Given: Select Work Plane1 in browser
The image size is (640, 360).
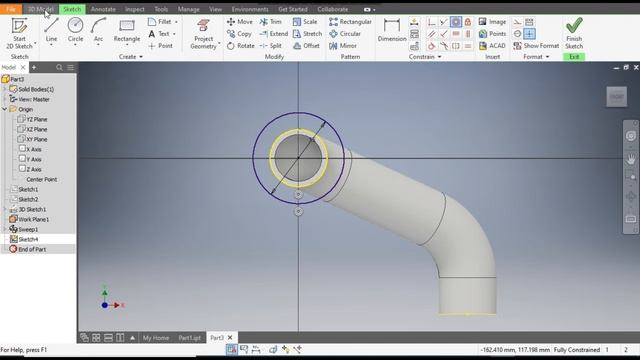Looking at the screenshot, I should point(29,219).
